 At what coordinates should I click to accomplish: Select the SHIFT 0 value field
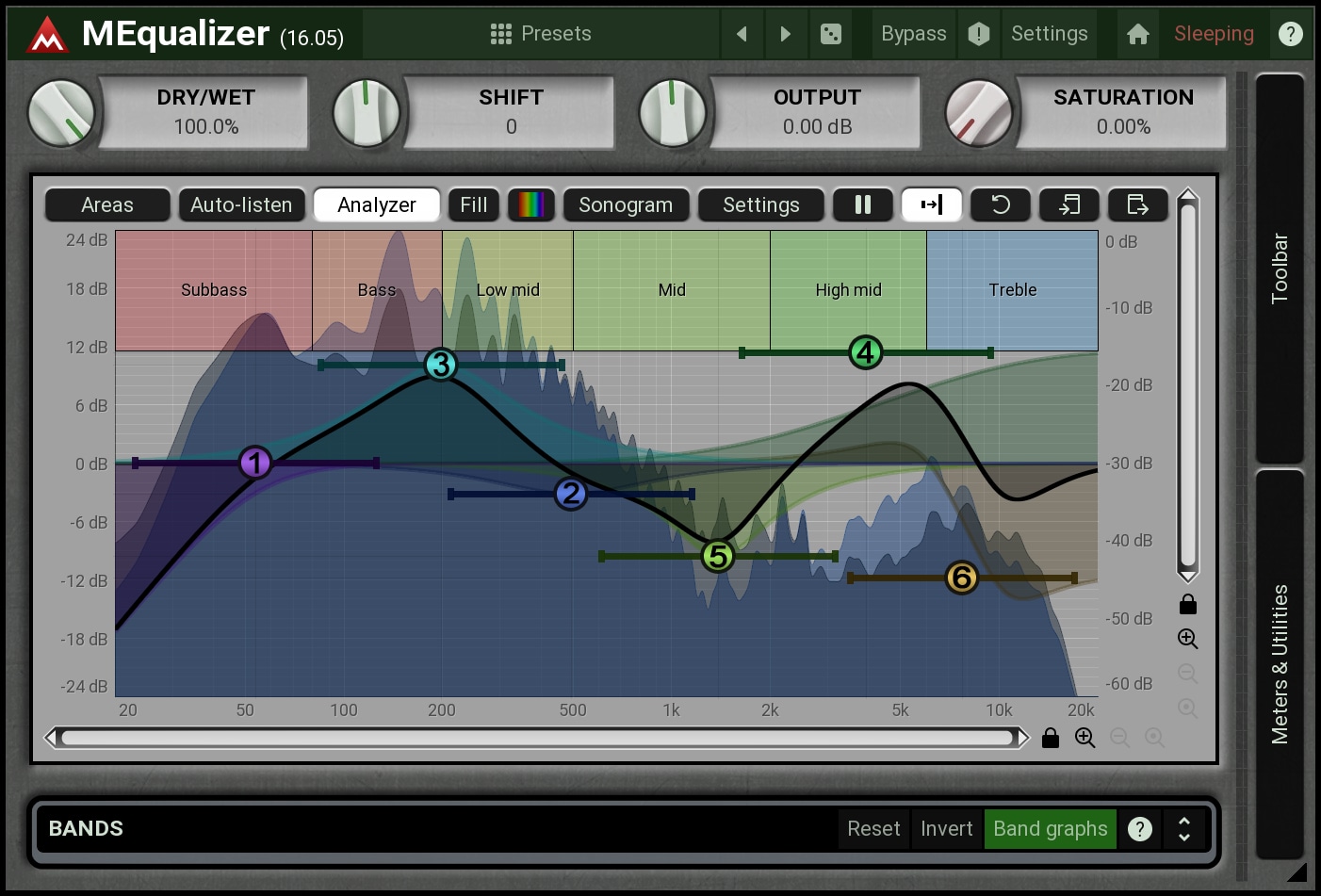coord(511,112)
